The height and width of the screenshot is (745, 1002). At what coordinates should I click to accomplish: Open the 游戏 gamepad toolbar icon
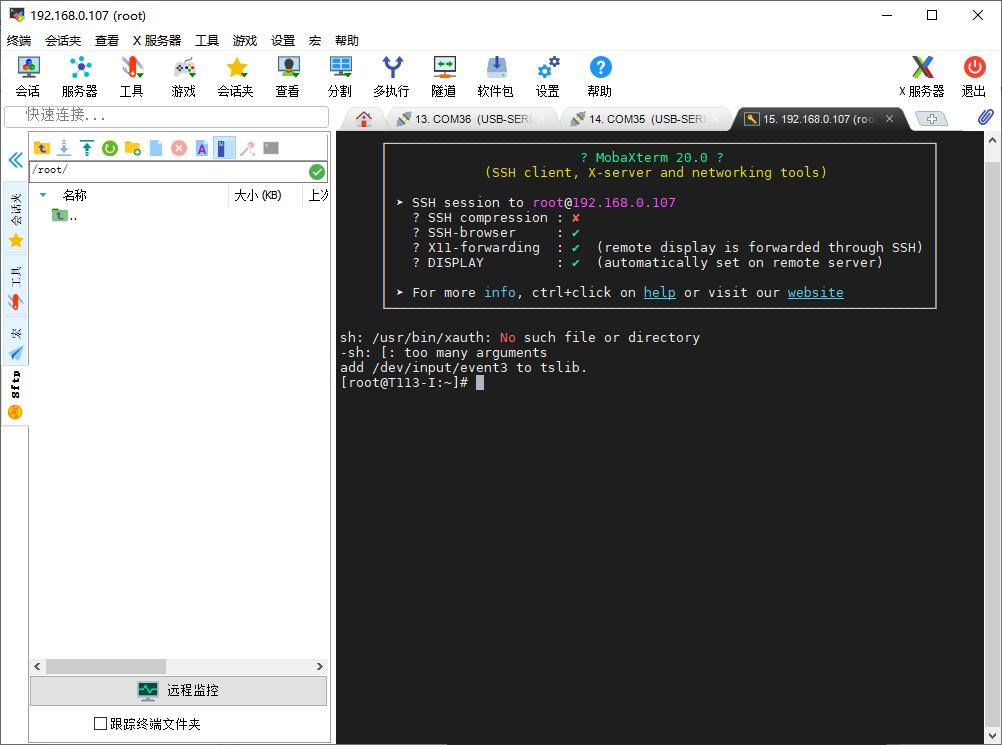point(183,76)
